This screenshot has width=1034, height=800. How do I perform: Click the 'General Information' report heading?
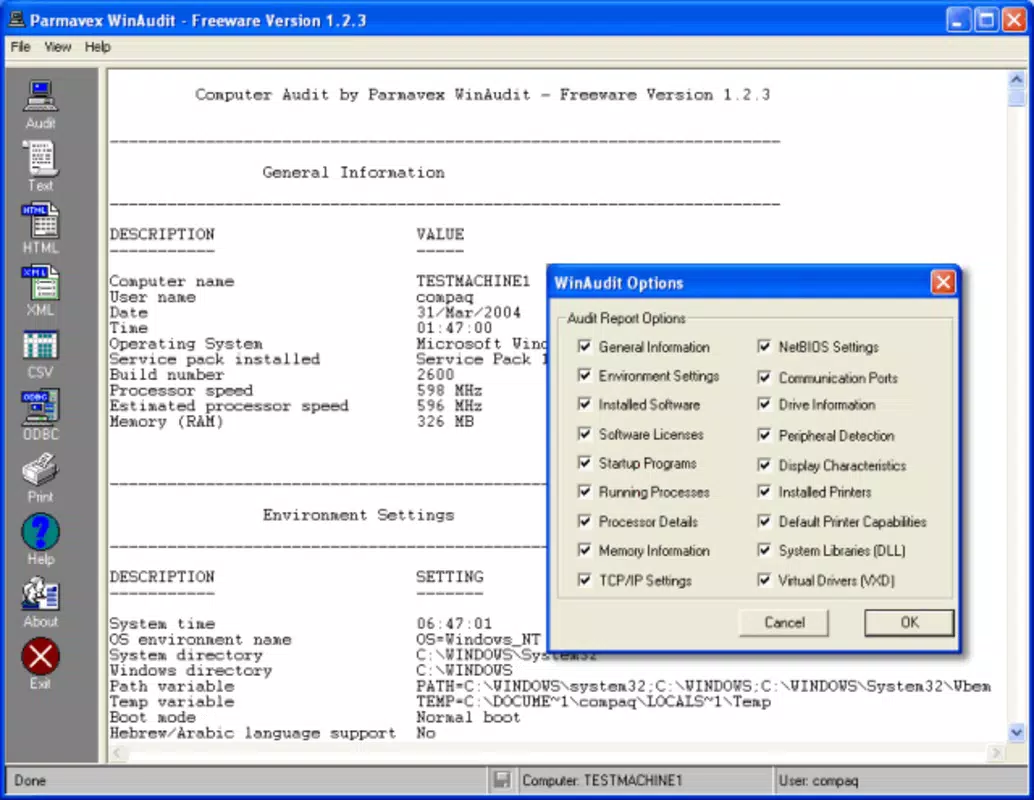(x=353, y=172)
